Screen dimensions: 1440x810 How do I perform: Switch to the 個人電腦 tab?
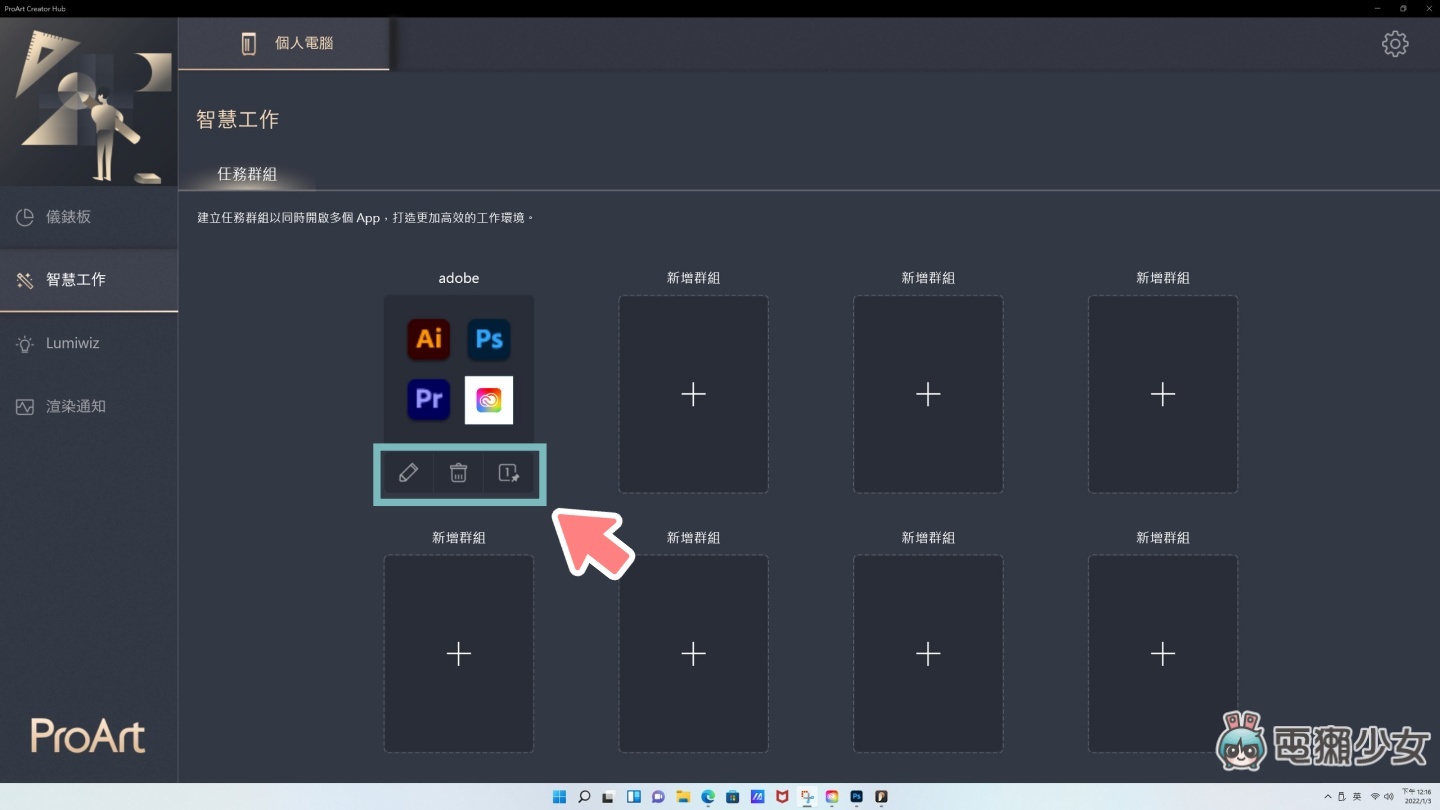pyautogui.click(x=285, y=43)
